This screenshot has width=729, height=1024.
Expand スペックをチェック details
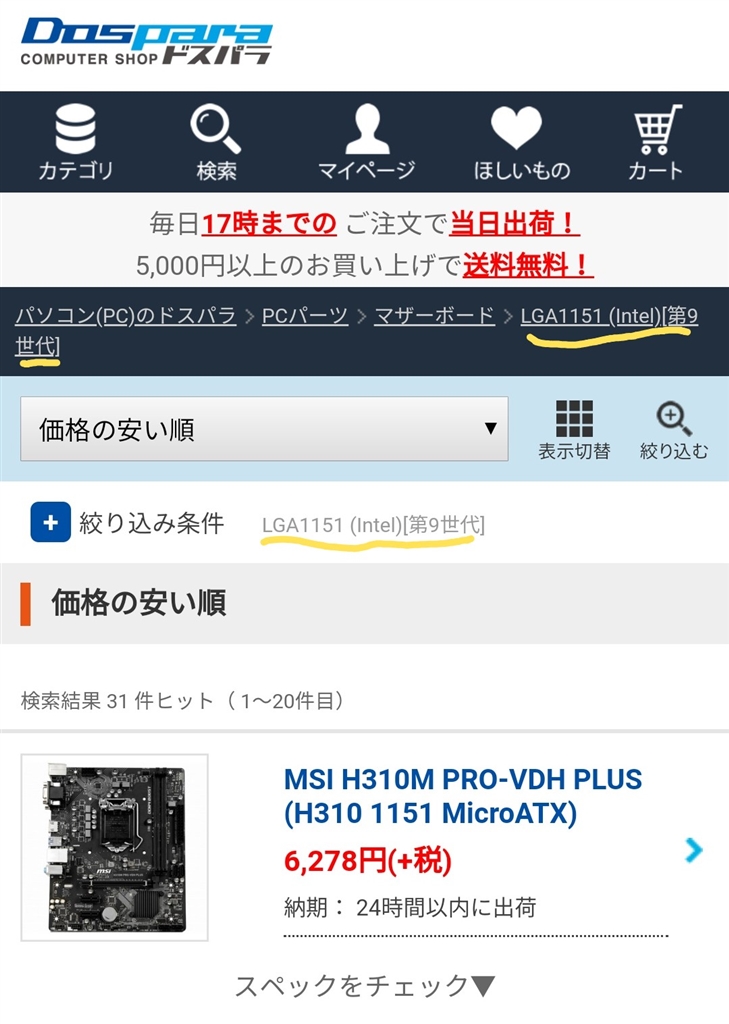364,985
